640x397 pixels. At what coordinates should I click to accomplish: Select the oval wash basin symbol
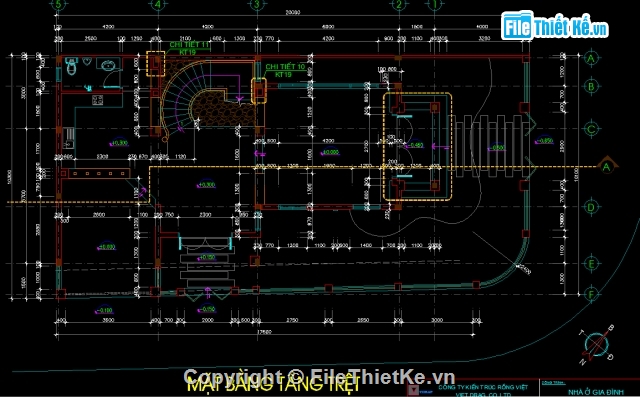coord(109,65)
